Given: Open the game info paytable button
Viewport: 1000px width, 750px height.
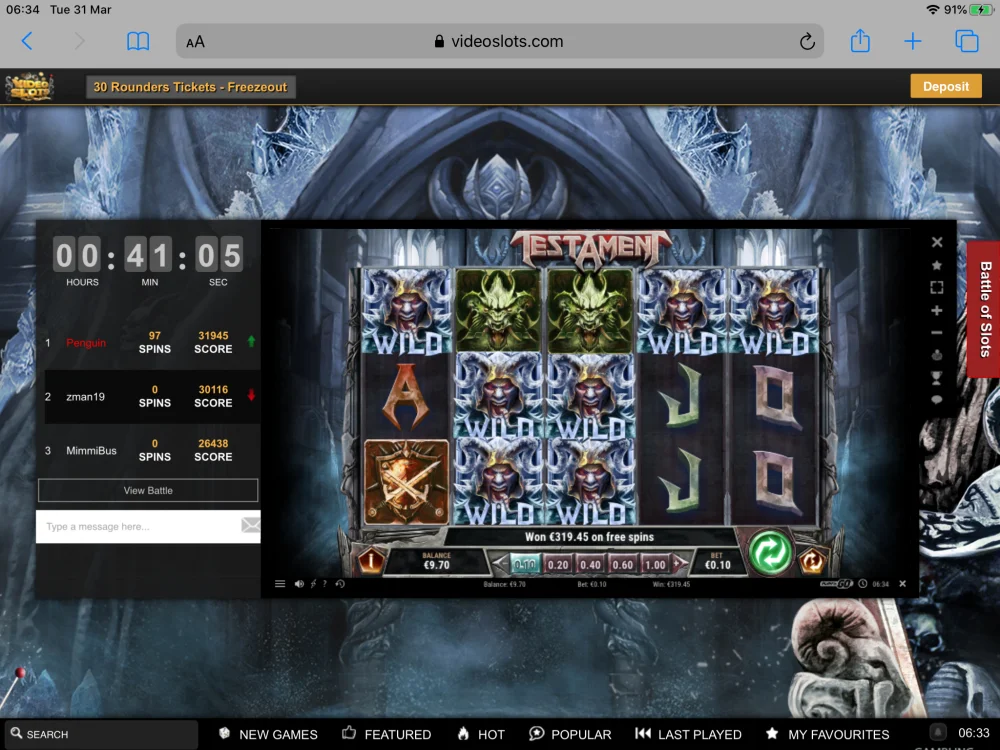Looking at the screenshot, I should pos(371,561).
